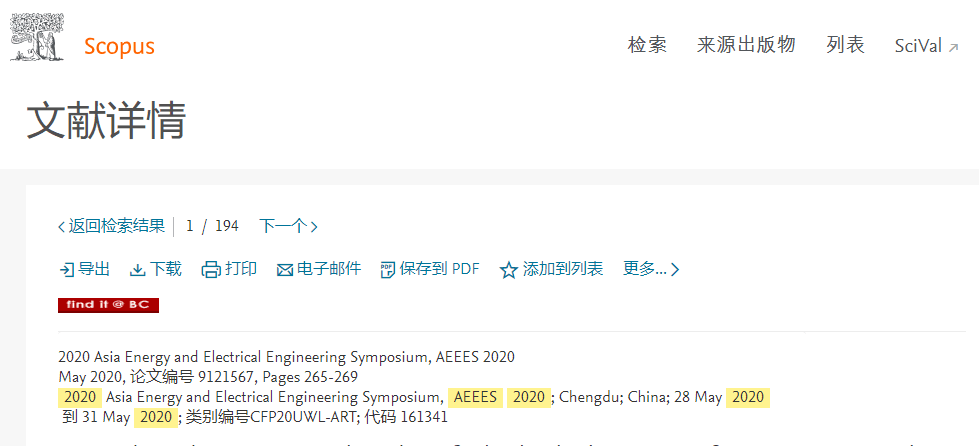Click the download (下载) arrow icon
This screenshot has height=446, width=979.
[x=137, y=270]
